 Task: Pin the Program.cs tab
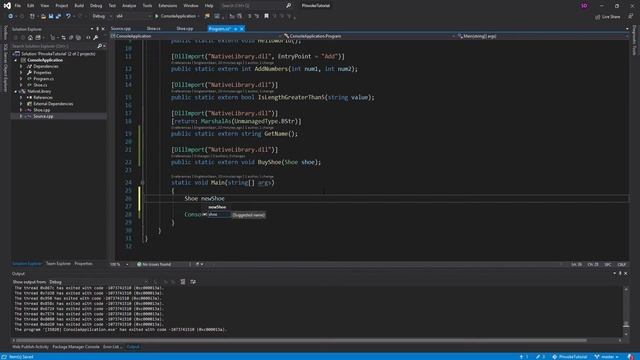click(236, 29)
